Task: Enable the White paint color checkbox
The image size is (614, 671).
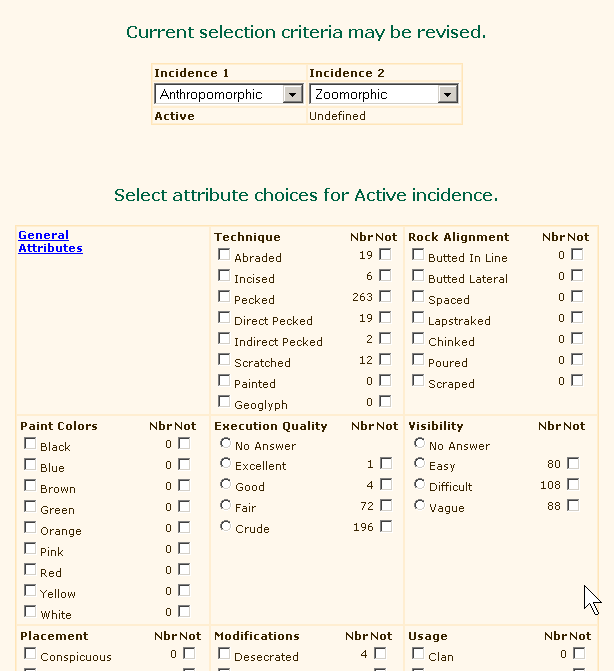Action: (x=30, y=612)
